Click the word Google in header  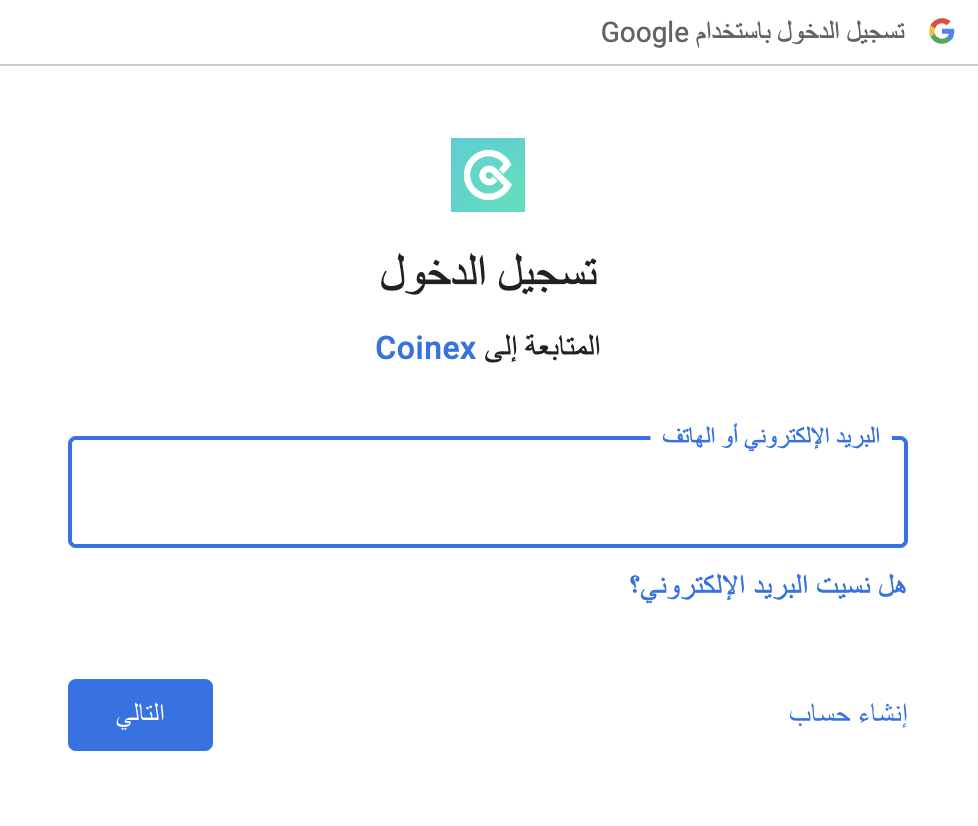coord(644,32)
